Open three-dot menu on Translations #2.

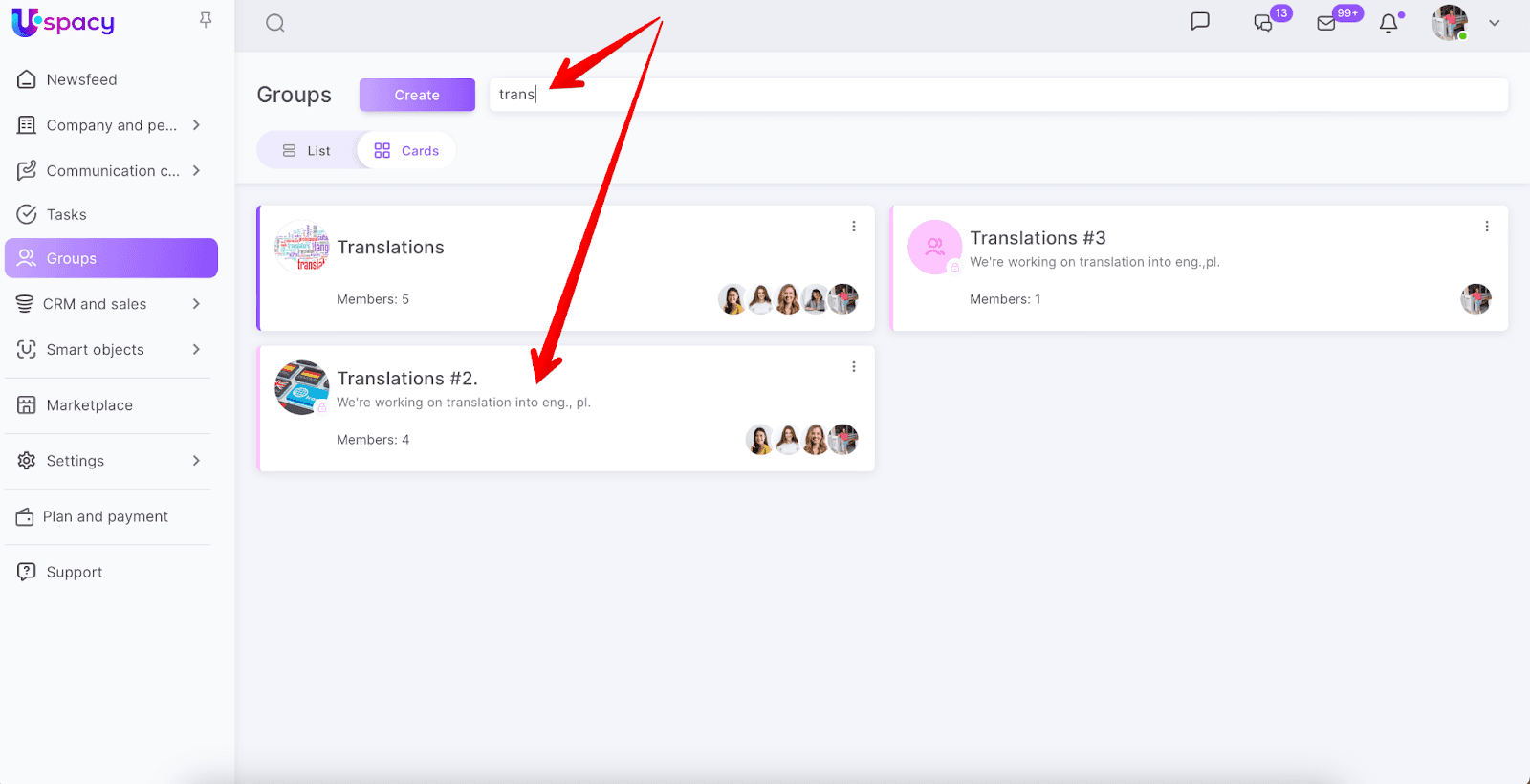tap(854, 367)
